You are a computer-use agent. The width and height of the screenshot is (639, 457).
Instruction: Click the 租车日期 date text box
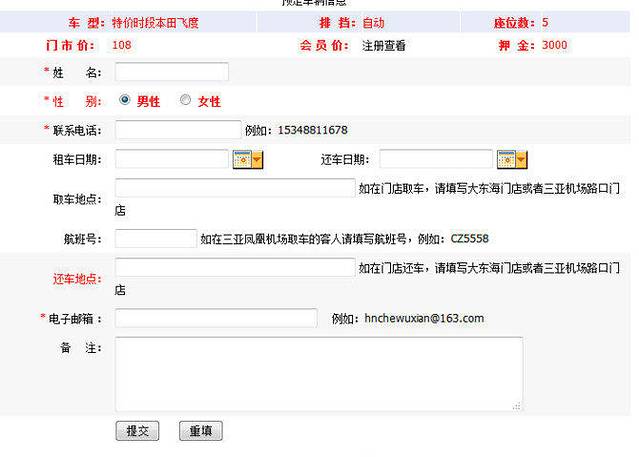(x=172, y=159)
